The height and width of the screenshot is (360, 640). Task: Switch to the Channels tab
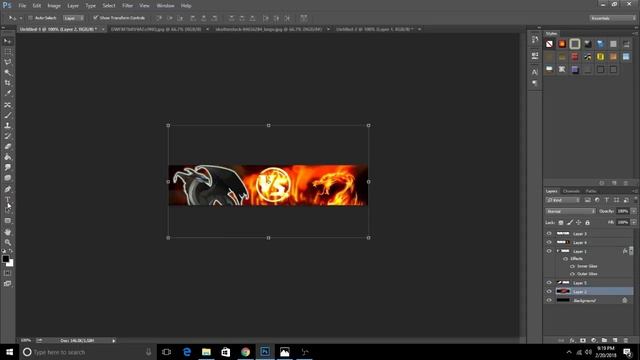click(571, 191)
